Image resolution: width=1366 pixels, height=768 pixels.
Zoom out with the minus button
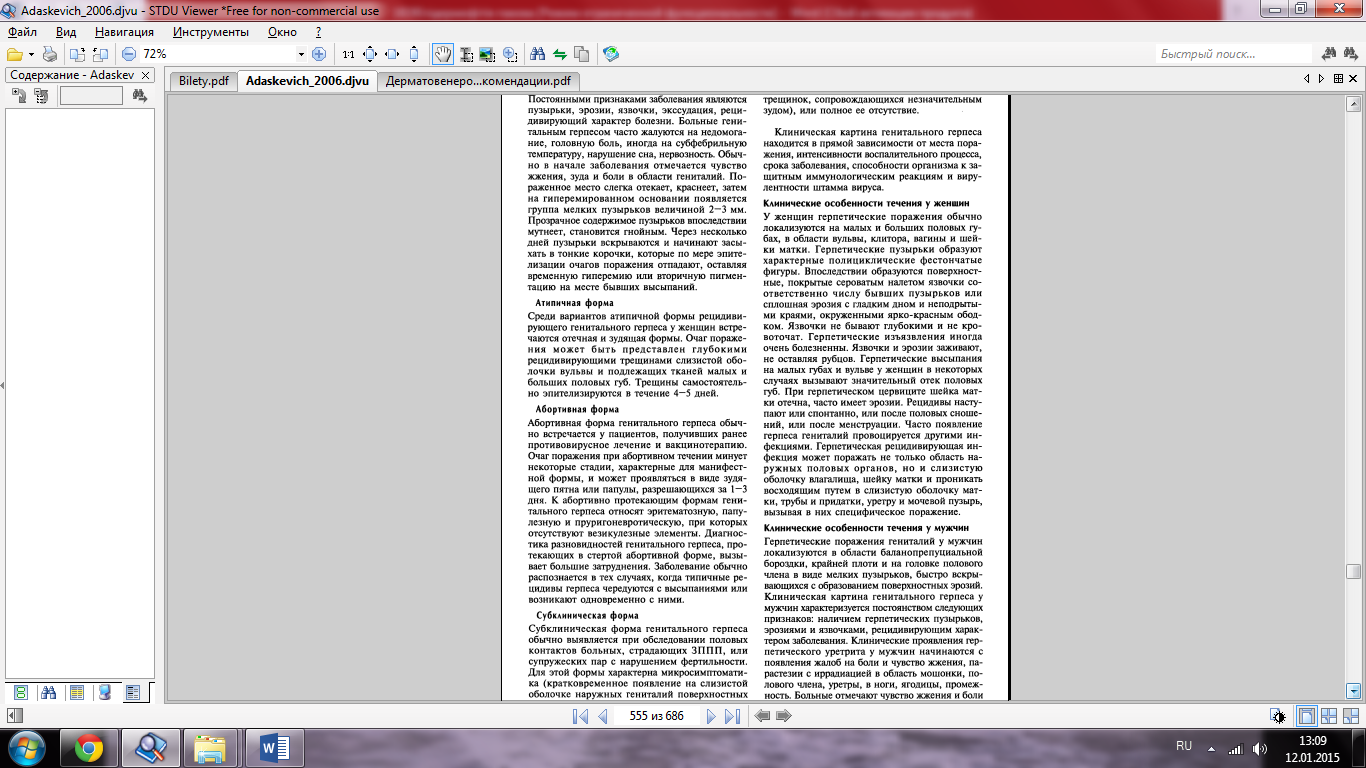[129, 54]
